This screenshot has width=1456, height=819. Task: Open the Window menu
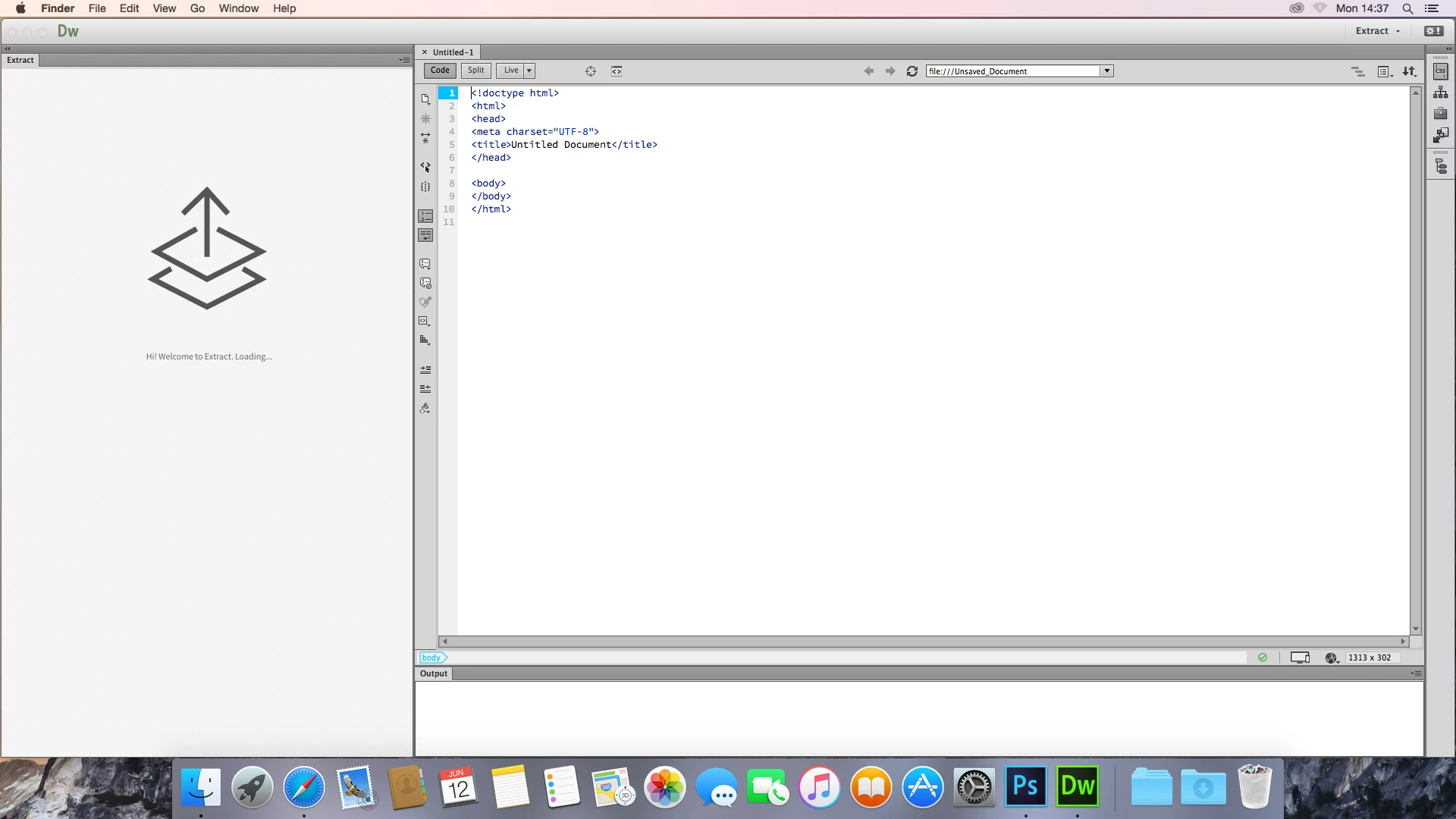click(239, 8)
